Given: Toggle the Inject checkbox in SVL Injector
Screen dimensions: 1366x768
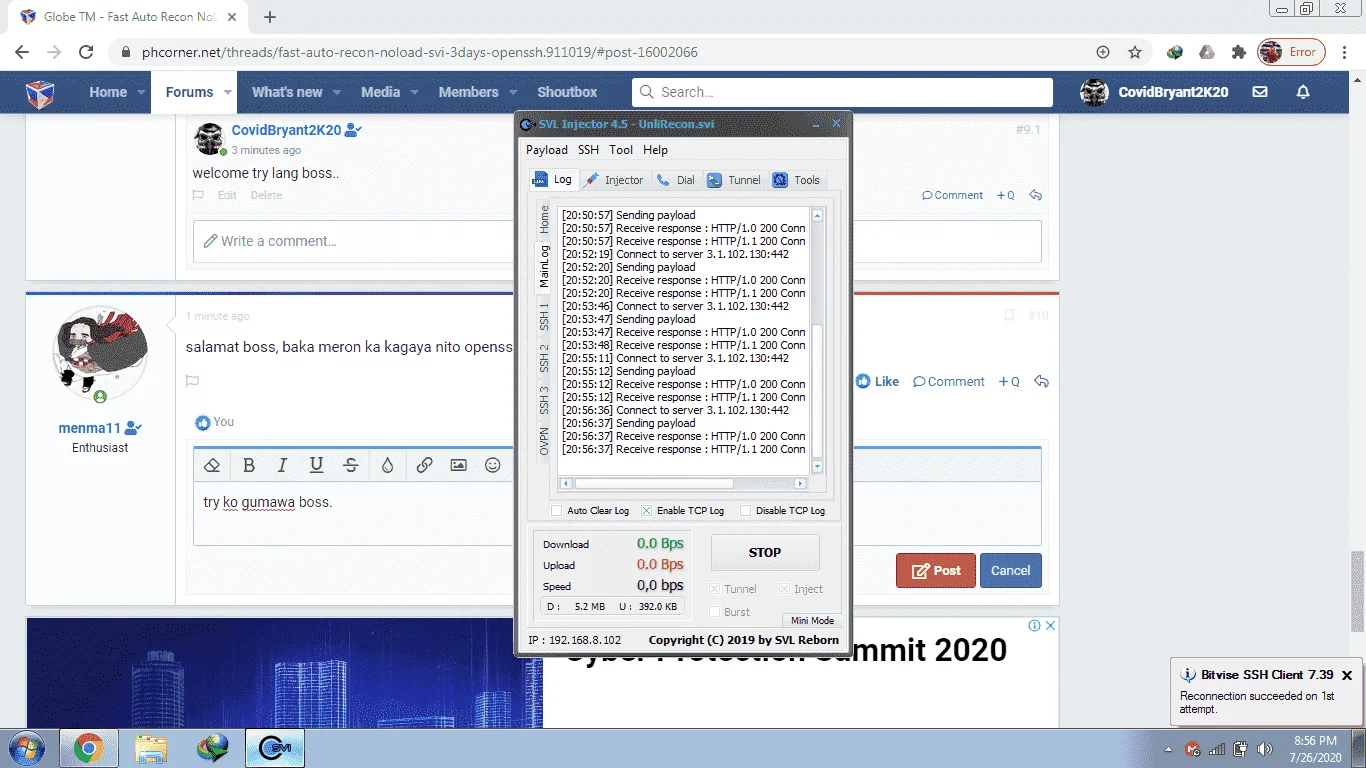Looking at the screenshot, I should (784, 589).
